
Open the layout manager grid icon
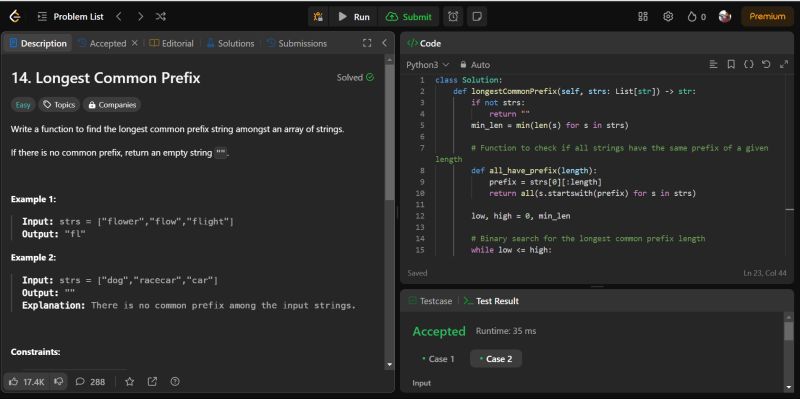[643, 17]
